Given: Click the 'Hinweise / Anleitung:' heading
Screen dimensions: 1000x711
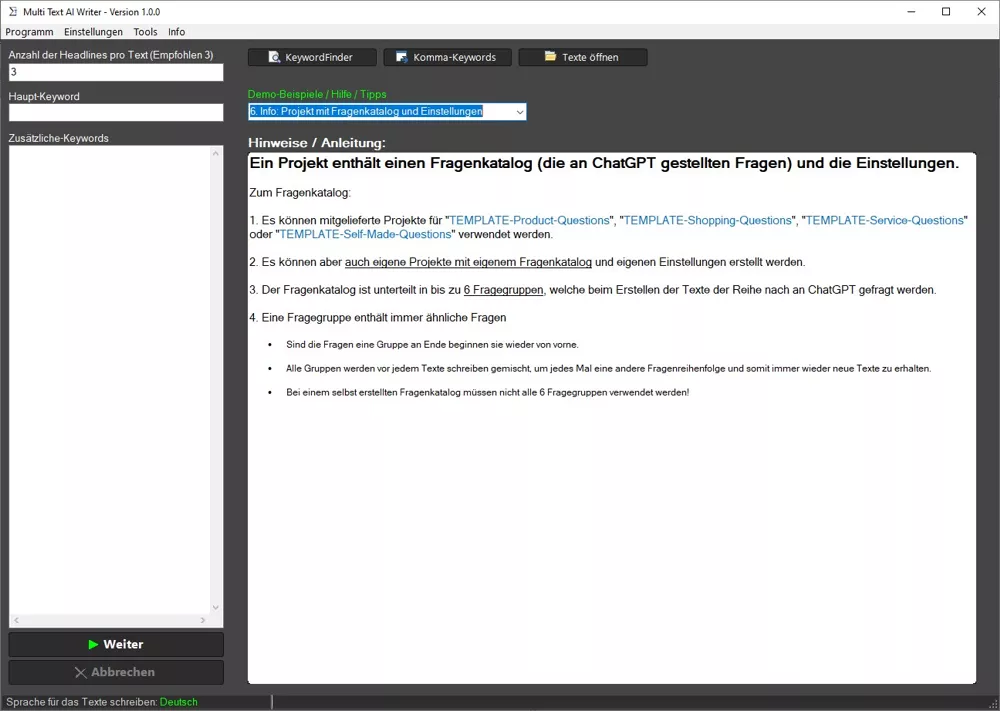Looking at the screenshot, I should tap(317, 143).
